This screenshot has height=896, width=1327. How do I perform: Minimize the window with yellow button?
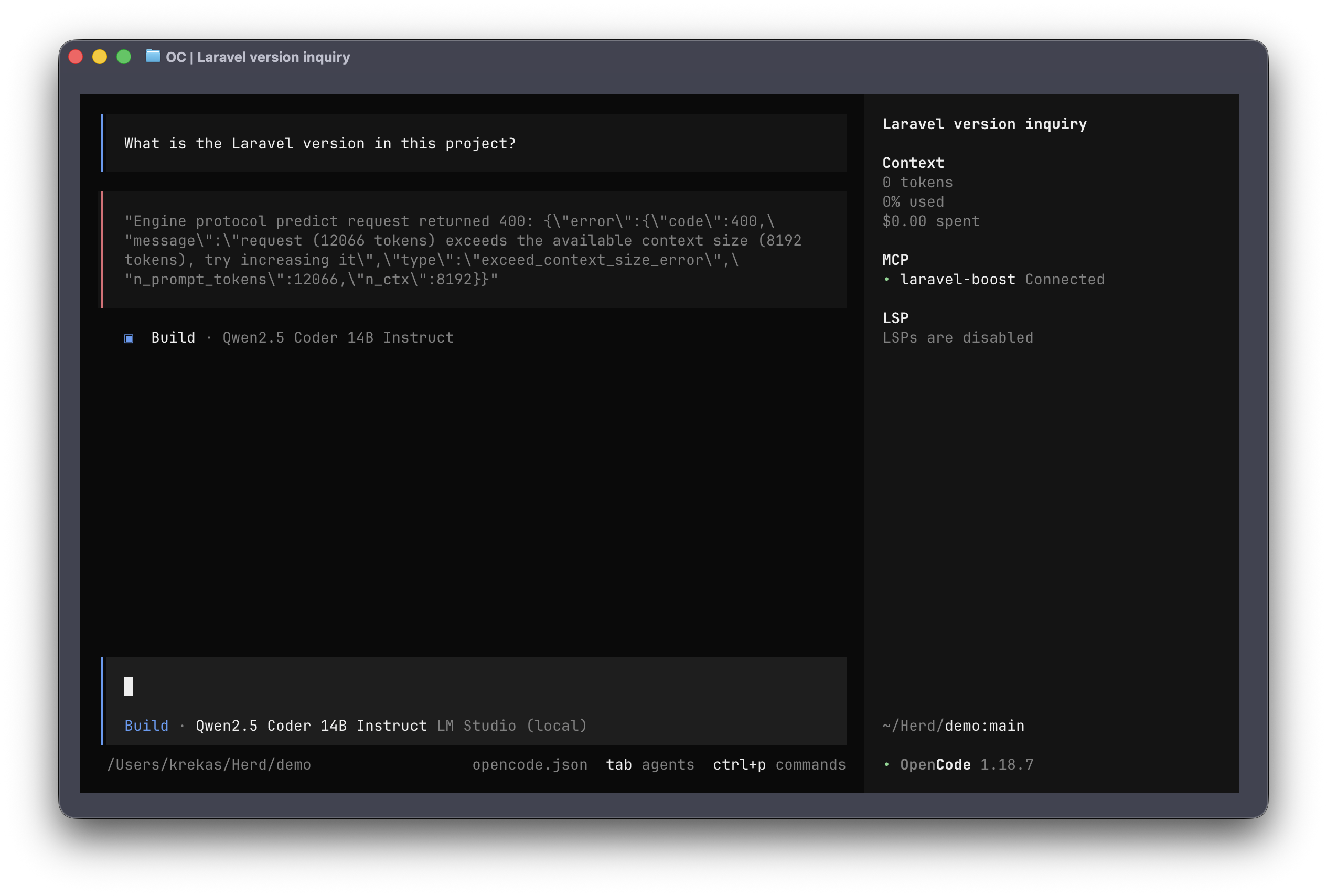click(100, 57)
